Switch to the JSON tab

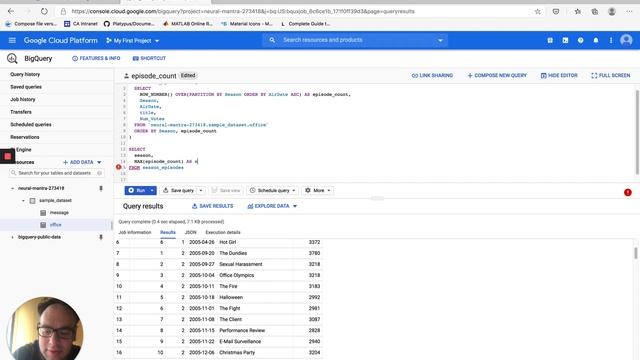pos(191,232)
